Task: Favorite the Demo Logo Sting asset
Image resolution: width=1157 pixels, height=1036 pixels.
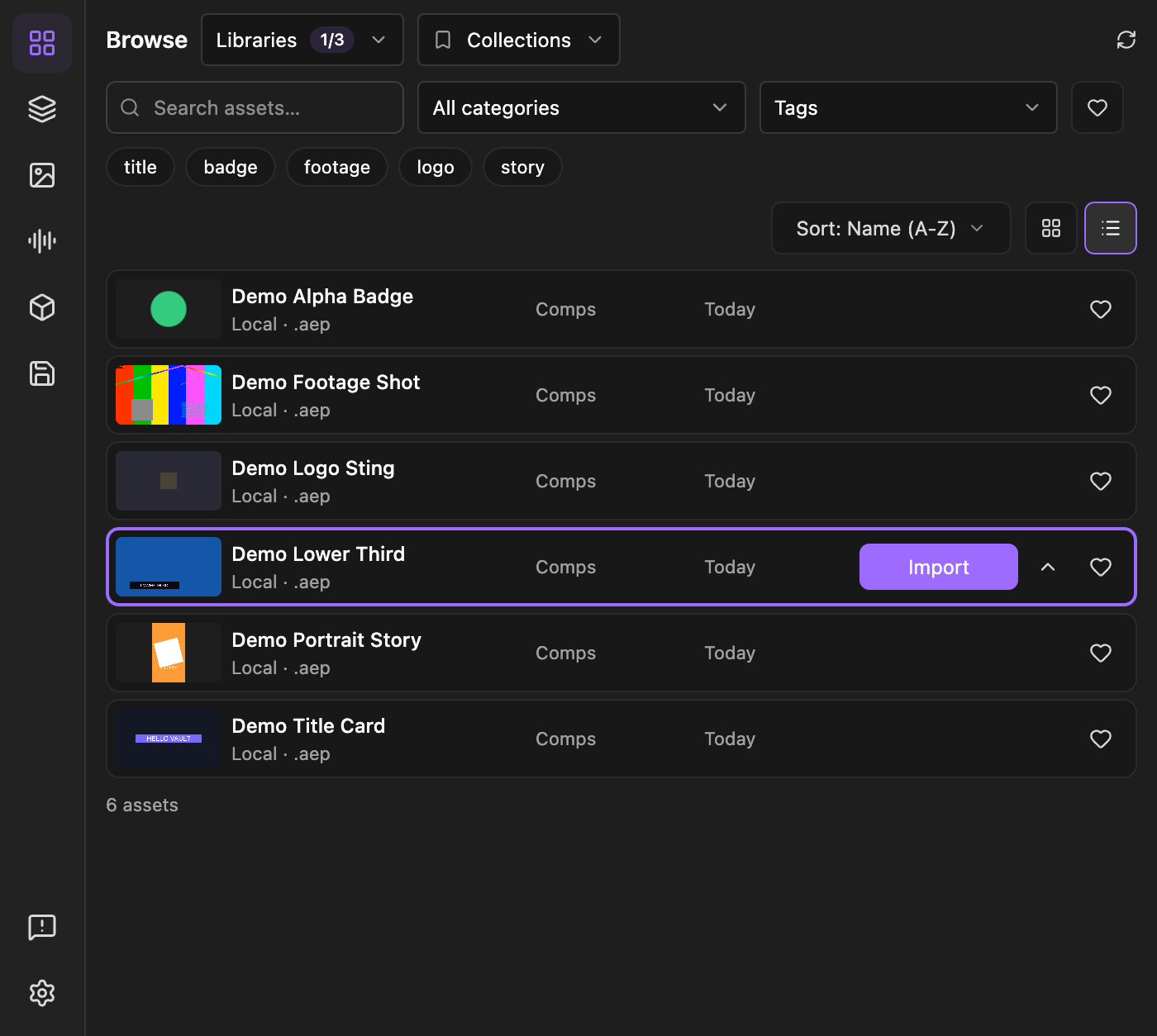Action: (1101, 481)
